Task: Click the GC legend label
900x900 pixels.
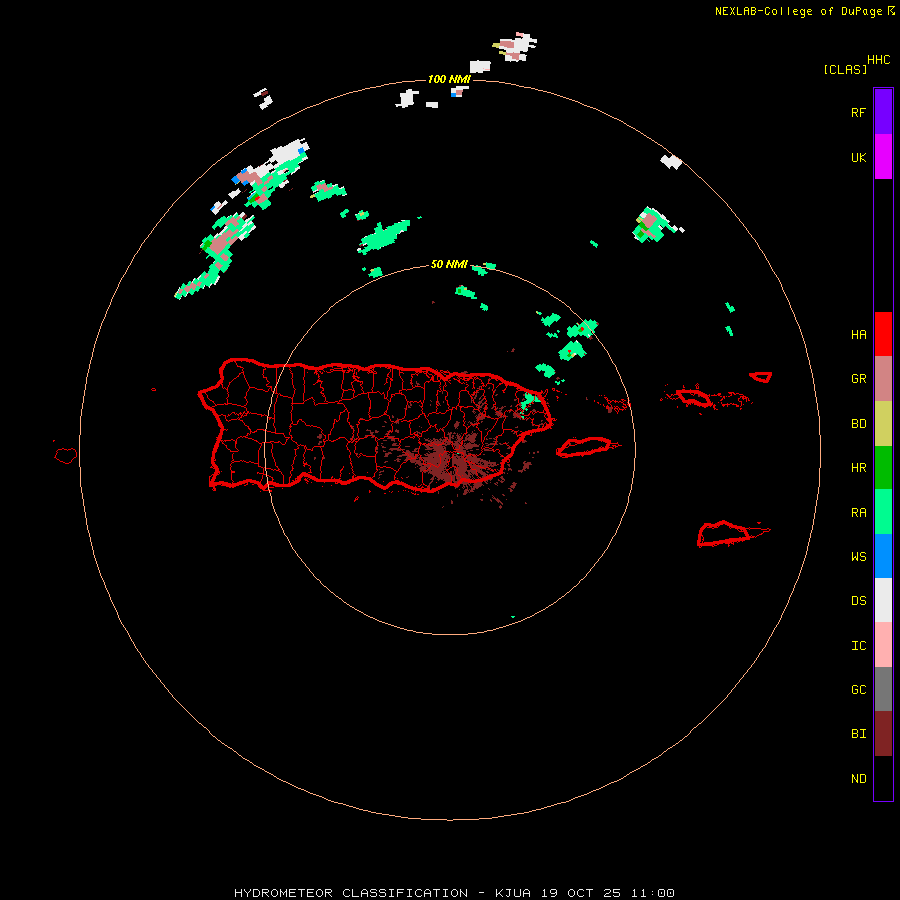Action: tap(858, 690)
